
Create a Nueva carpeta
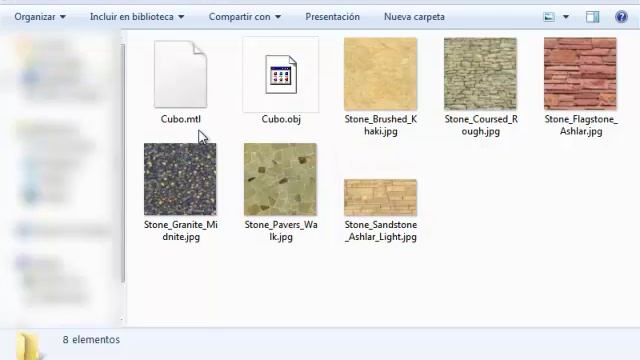click(x=414, y=17)
